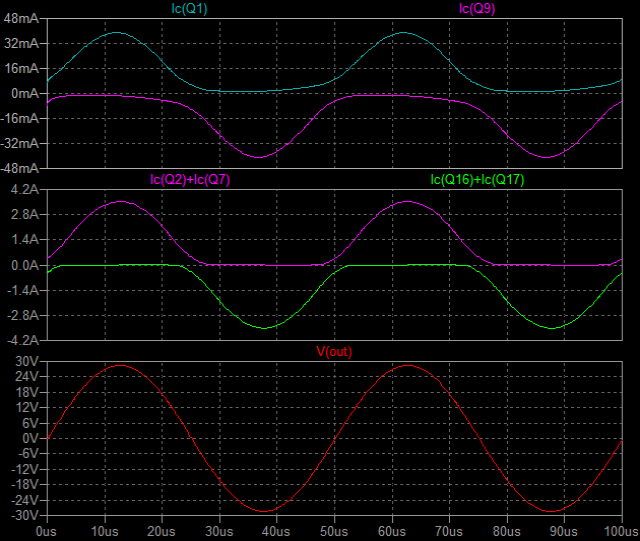Click the 48mA mark on the vertical axis
The width and height of the screenshot is (640, 541).
click(20, 19)
